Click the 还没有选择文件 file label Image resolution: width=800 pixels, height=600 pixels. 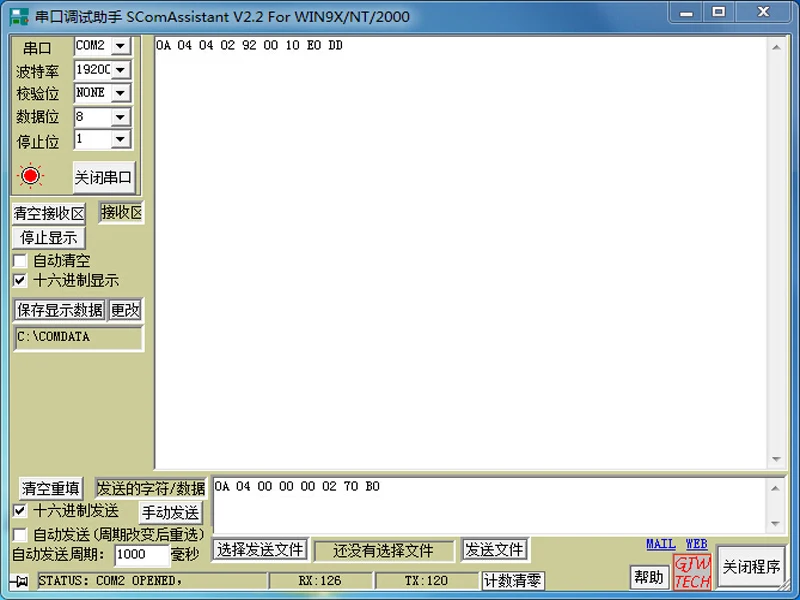pyautogui.click(x=383, y=551)
